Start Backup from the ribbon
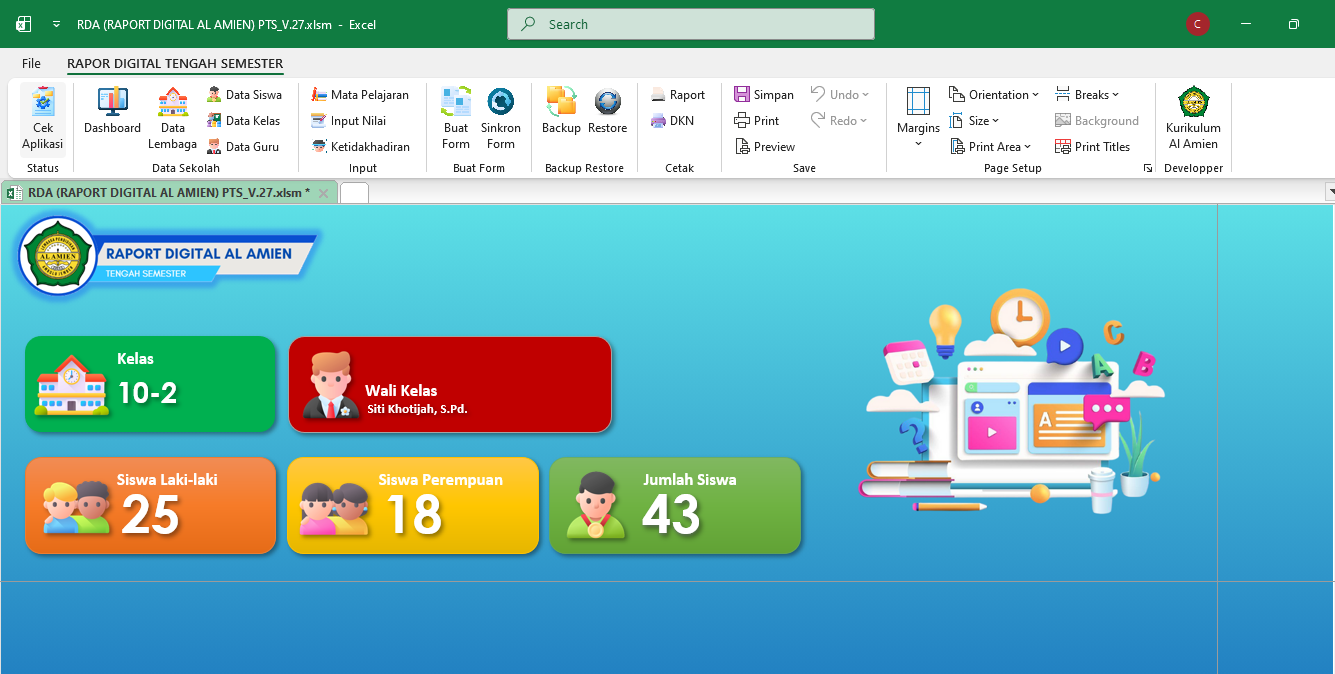The width and height of the screenshot is (1335, 674). [x=561, y=111]
